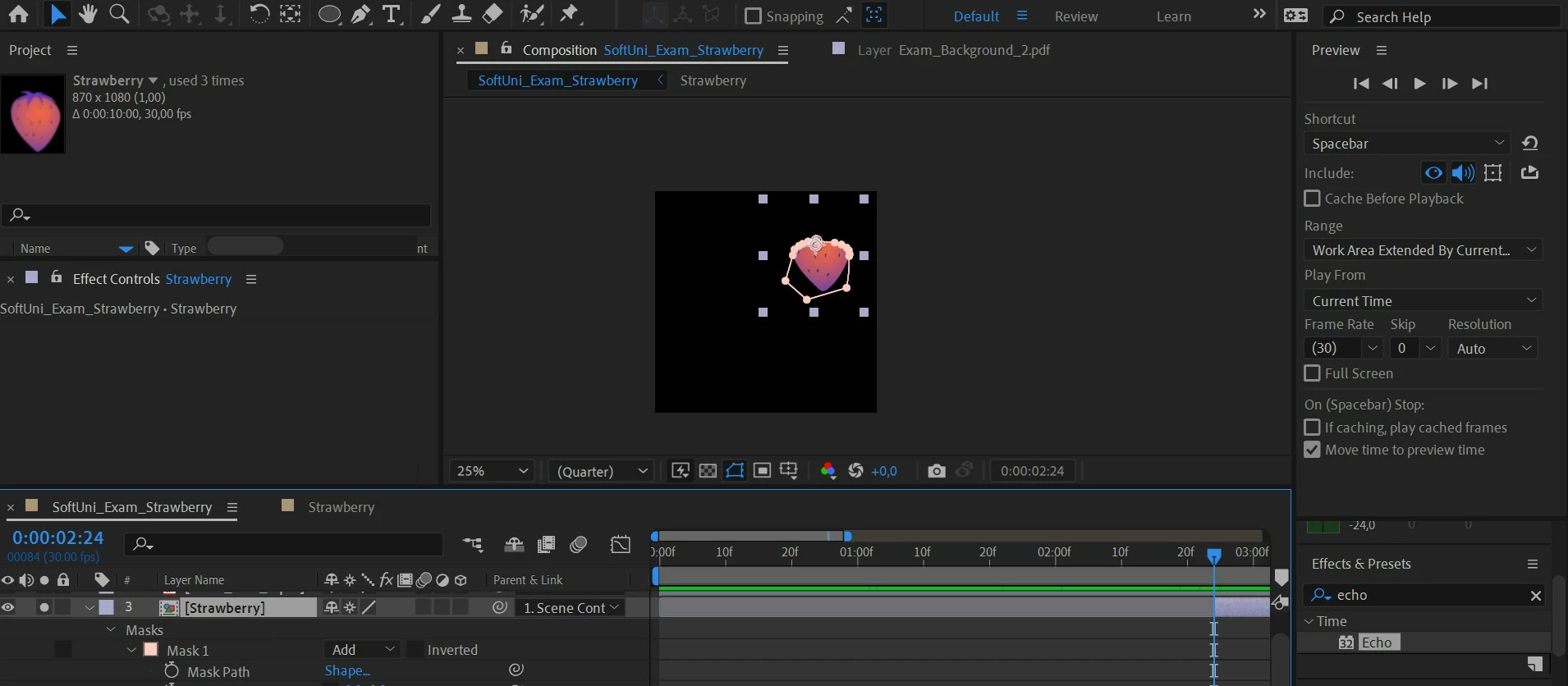Step to the next frame
The image size is (1568, 686).
pyautogui.click(x=1449, y=83)
